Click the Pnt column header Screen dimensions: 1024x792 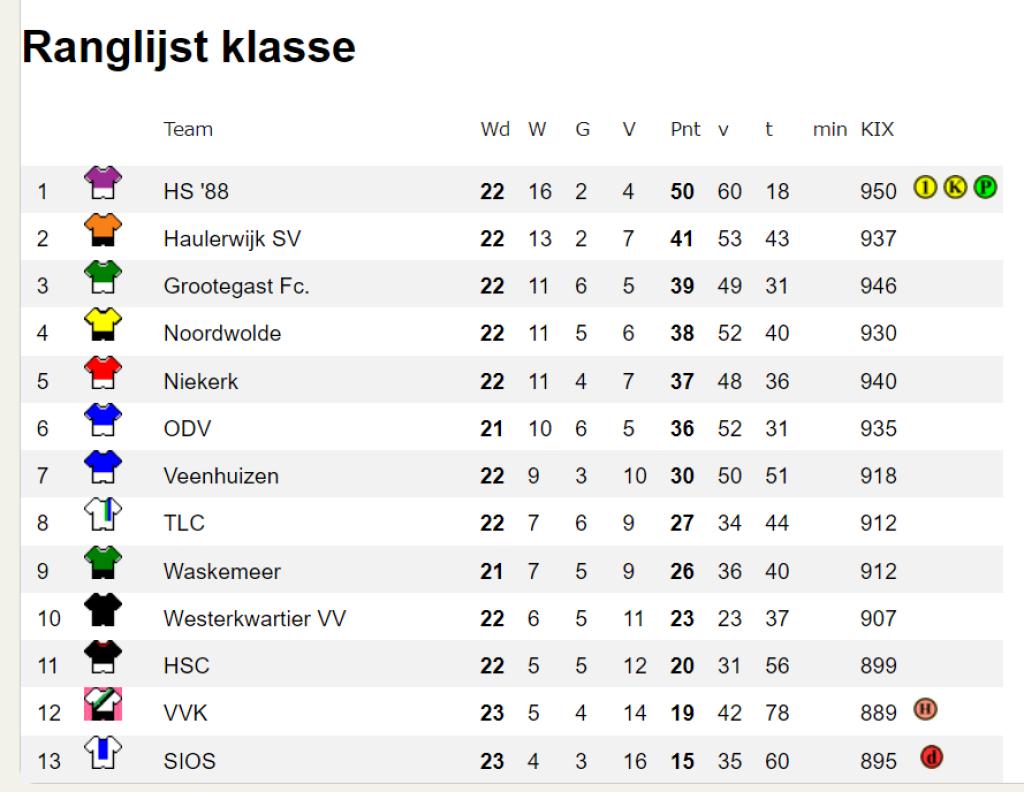[685, 129]
